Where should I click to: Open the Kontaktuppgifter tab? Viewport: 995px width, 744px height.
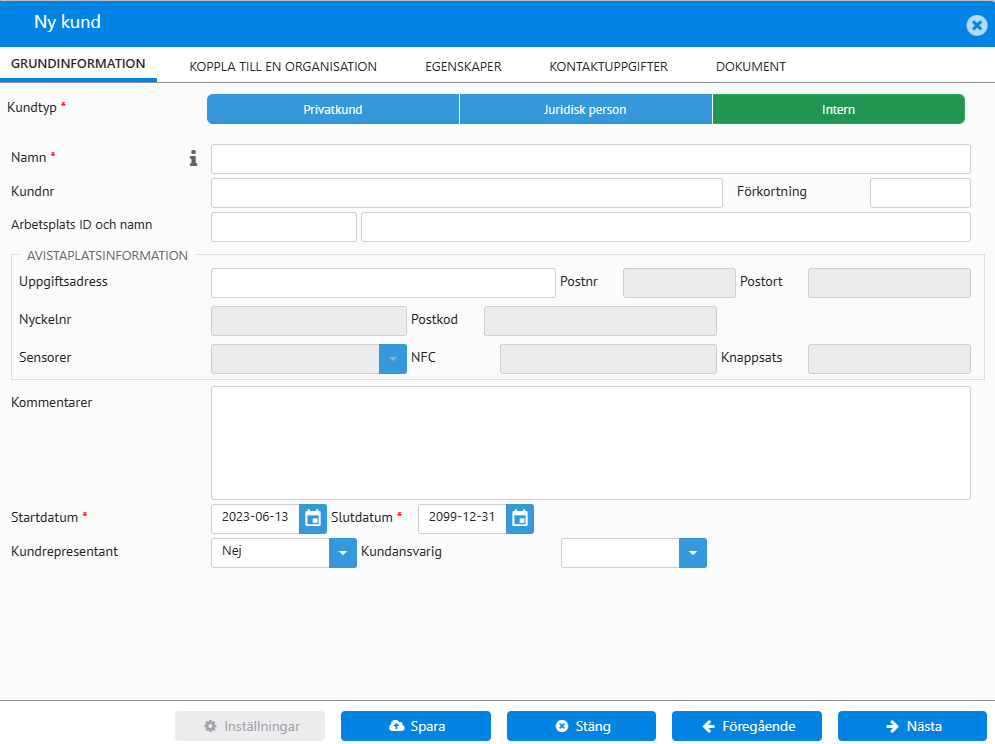[x=609, y=67]
